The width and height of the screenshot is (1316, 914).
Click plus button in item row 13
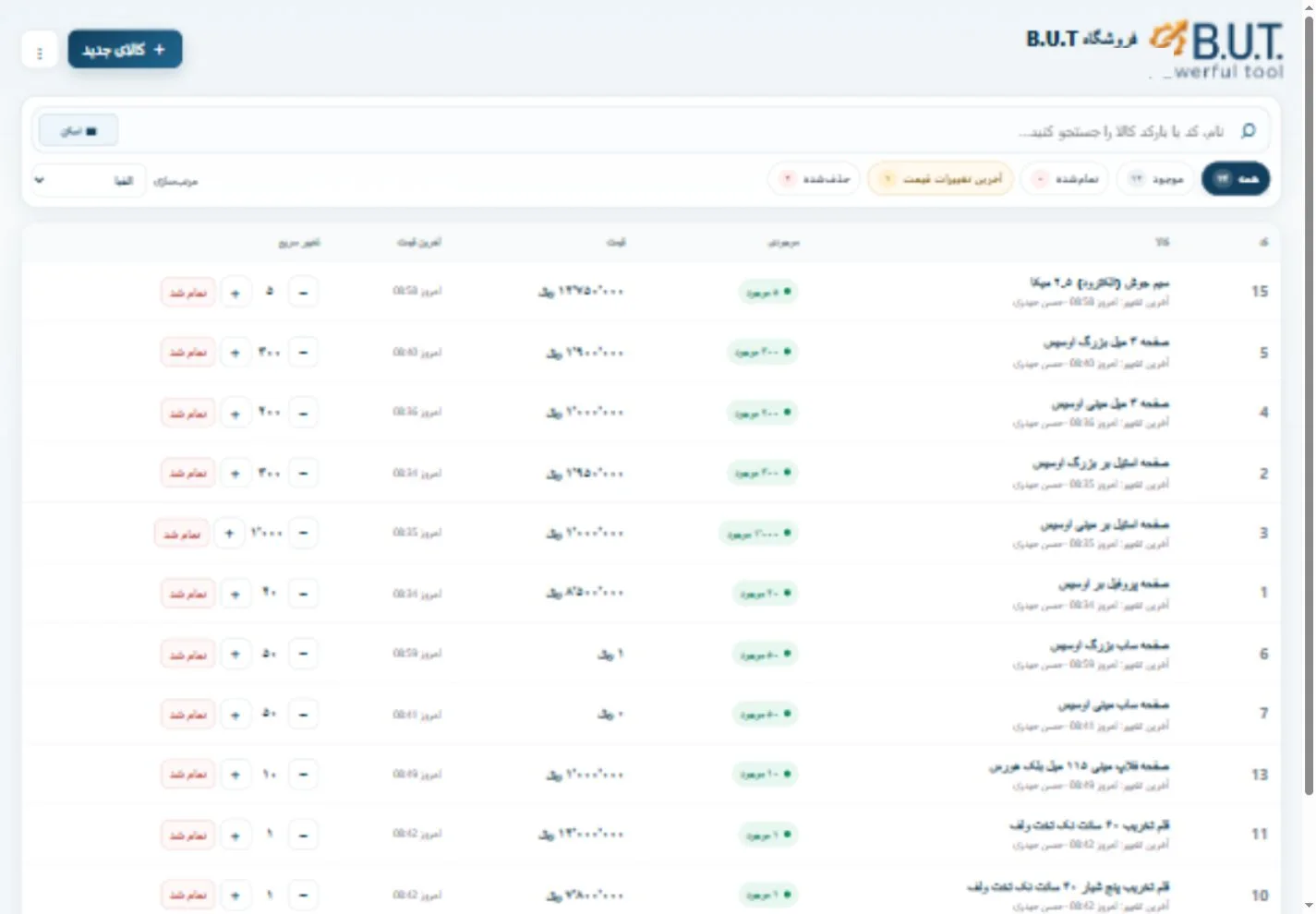235,775
